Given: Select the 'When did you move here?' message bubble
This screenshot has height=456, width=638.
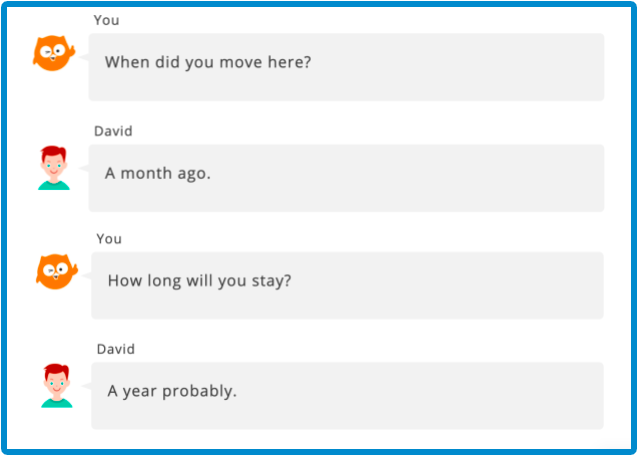Looking at the screenshot, I should (346, 67).
